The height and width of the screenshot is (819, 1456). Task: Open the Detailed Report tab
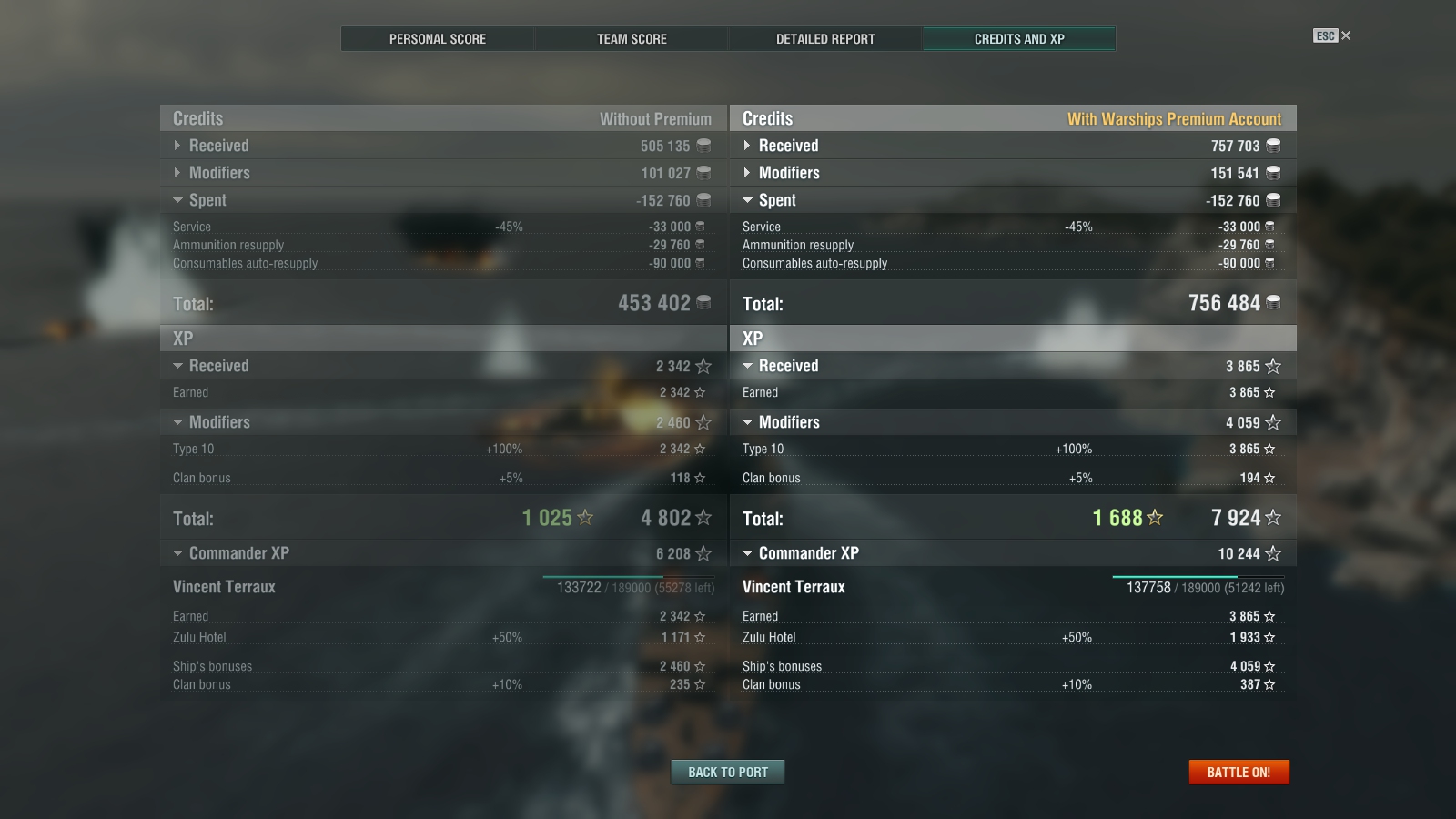pos(825,39)
